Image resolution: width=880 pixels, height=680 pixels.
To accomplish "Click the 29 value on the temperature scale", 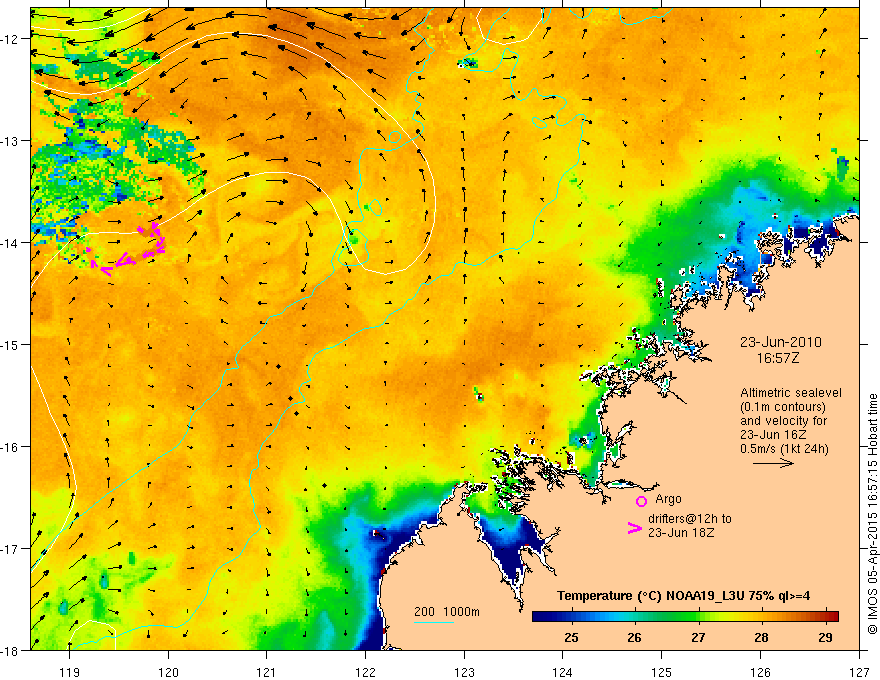I will (x=825, y=637).
